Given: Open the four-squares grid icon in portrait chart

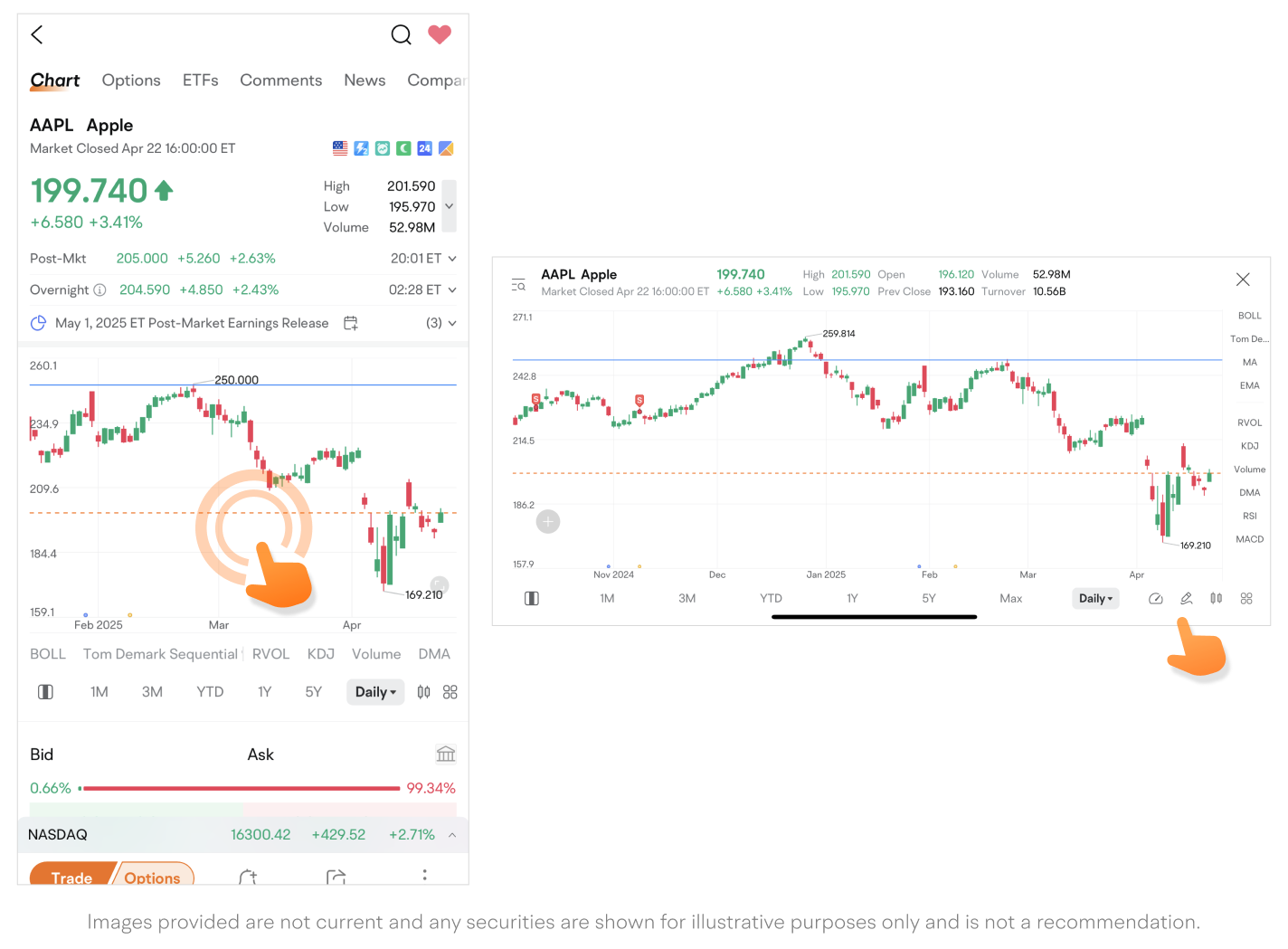Looking at the screenshot, I should click(450, 692).
